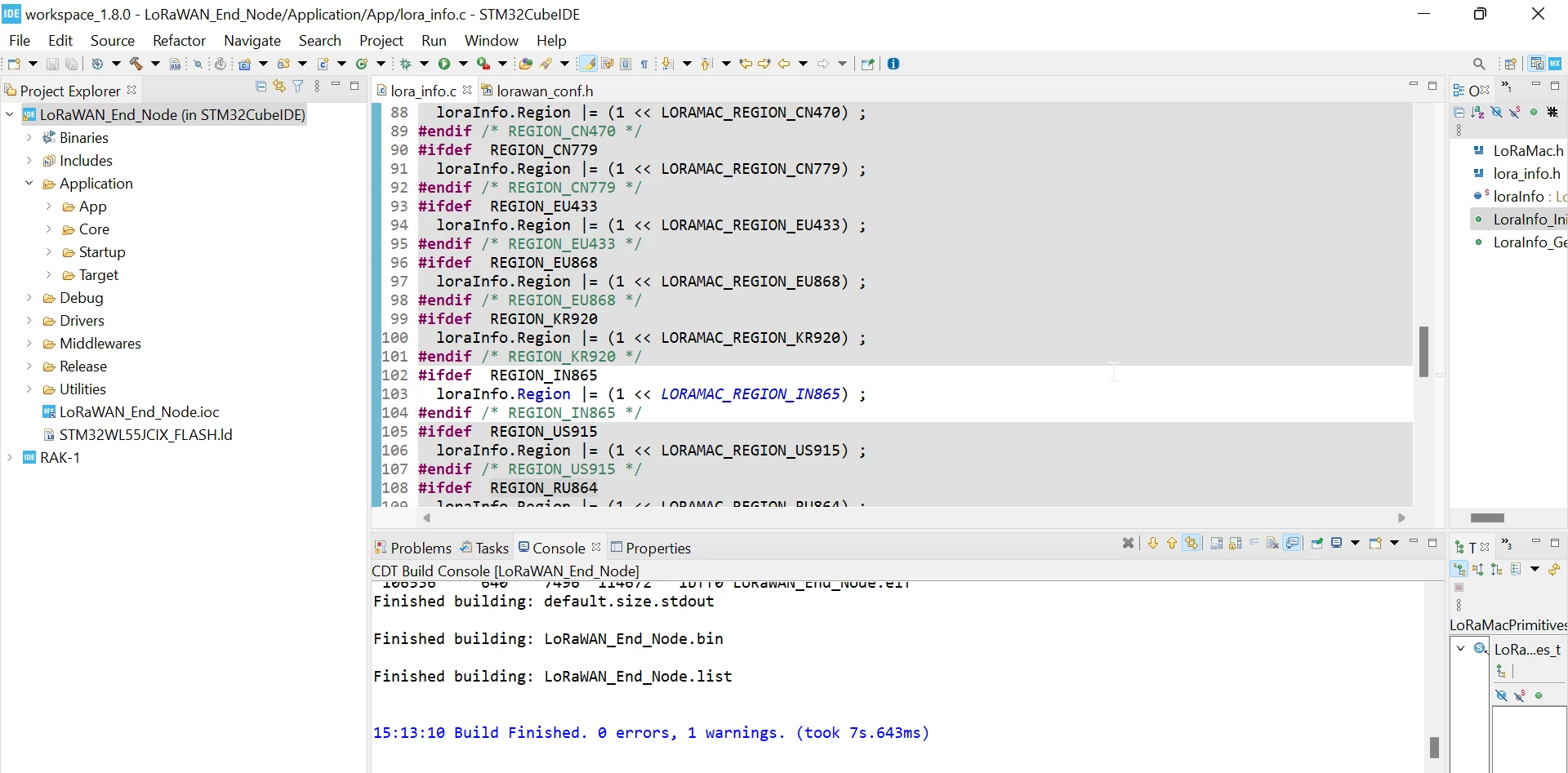Clear the console with the X icon
The image size is (1568, 773).
[1128, 543]
